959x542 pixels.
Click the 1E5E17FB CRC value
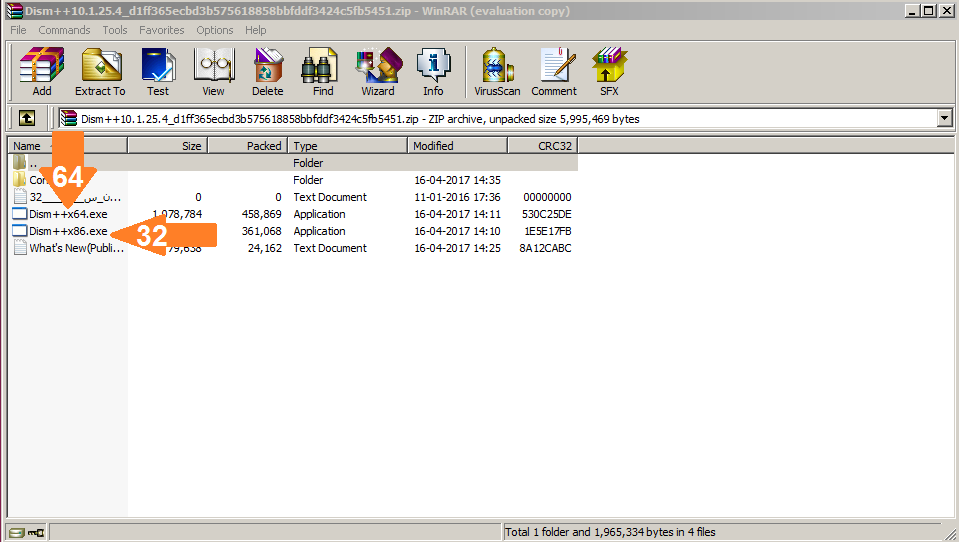(x=548, y=231)
